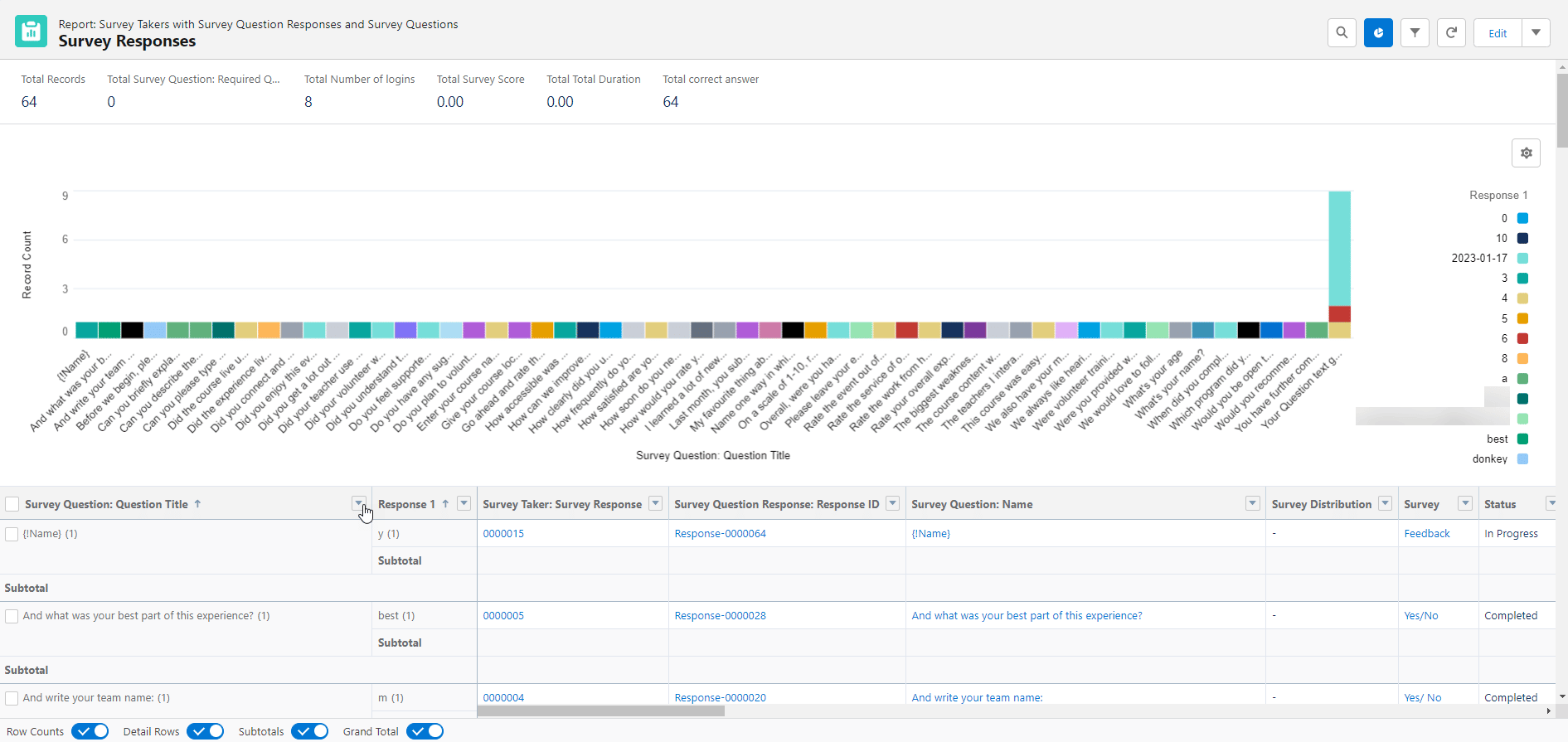The width and height of the screenshot is (1568, 742).
Task: Disable the Detail Rows toggle
Action: coord(205,731)
